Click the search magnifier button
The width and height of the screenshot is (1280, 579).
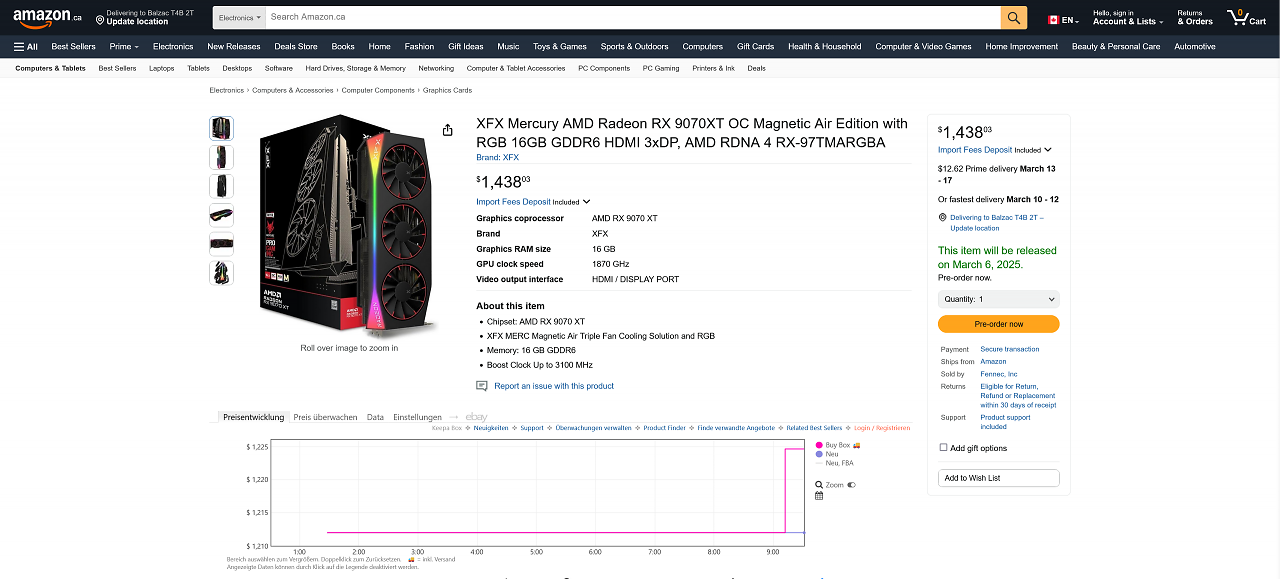[x=1014, y=17]
